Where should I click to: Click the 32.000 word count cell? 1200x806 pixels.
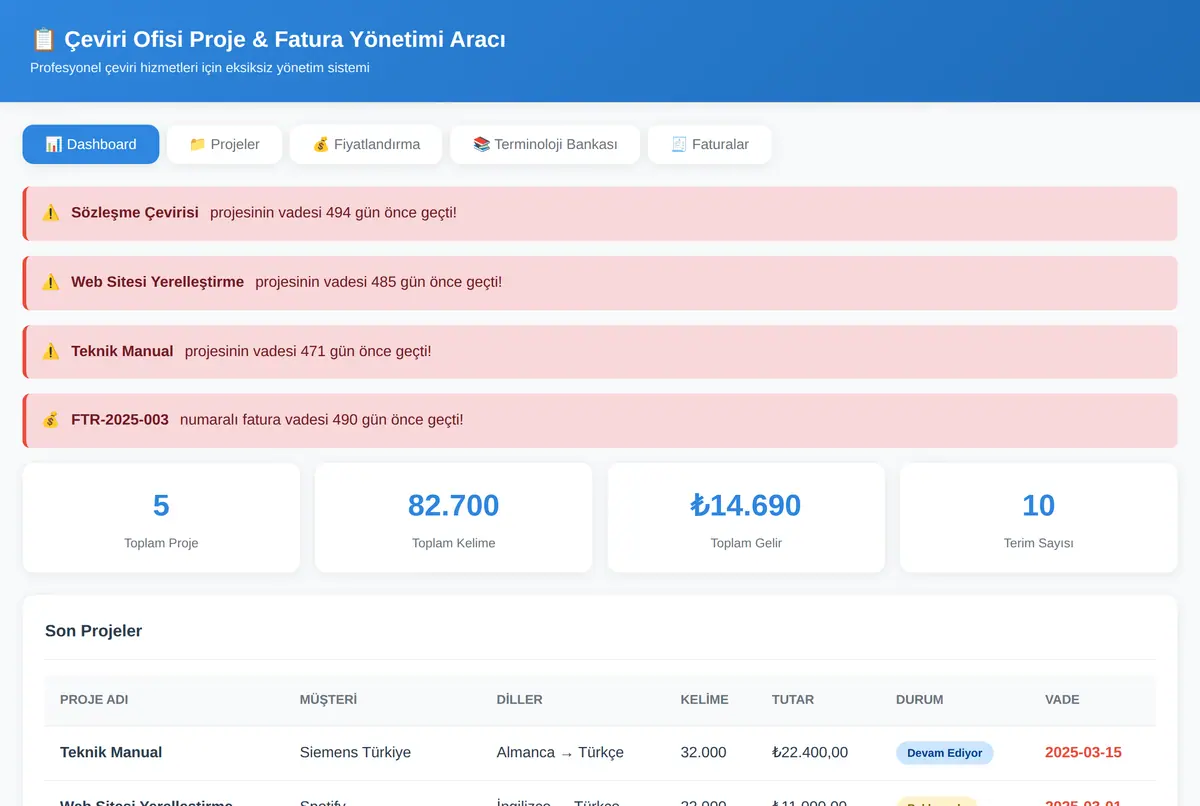(704, 752)
